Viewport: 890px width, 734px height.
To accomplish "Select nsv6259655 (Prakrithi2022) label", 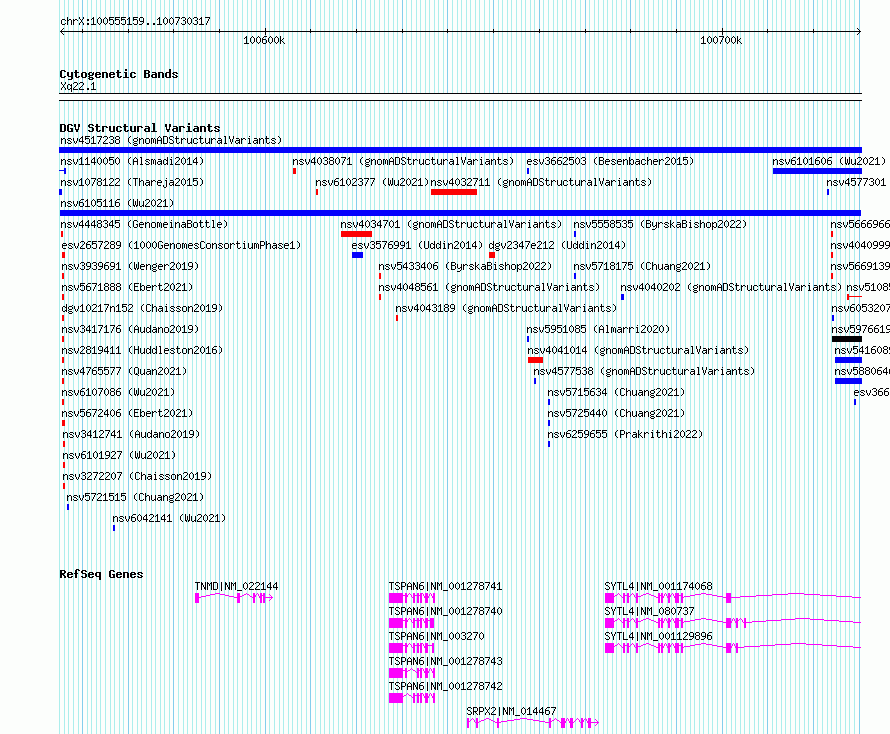I will coord(625,434).
